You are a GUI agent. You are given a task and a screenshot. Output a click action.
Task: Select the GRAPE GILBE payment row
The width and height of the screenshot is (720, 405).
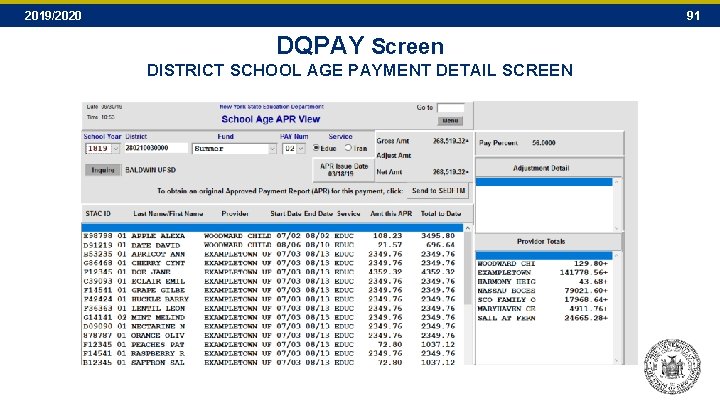270,290
